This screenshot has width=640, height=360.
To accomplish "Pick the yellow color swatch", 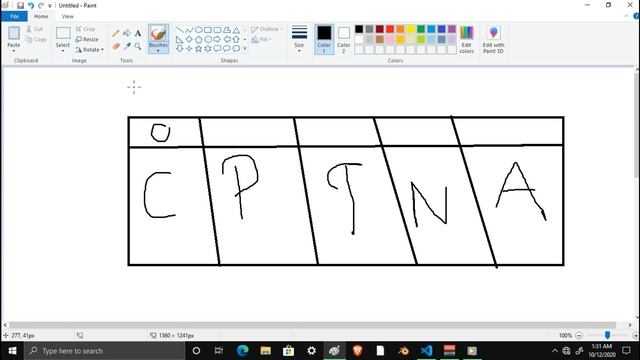I will 411,29.
